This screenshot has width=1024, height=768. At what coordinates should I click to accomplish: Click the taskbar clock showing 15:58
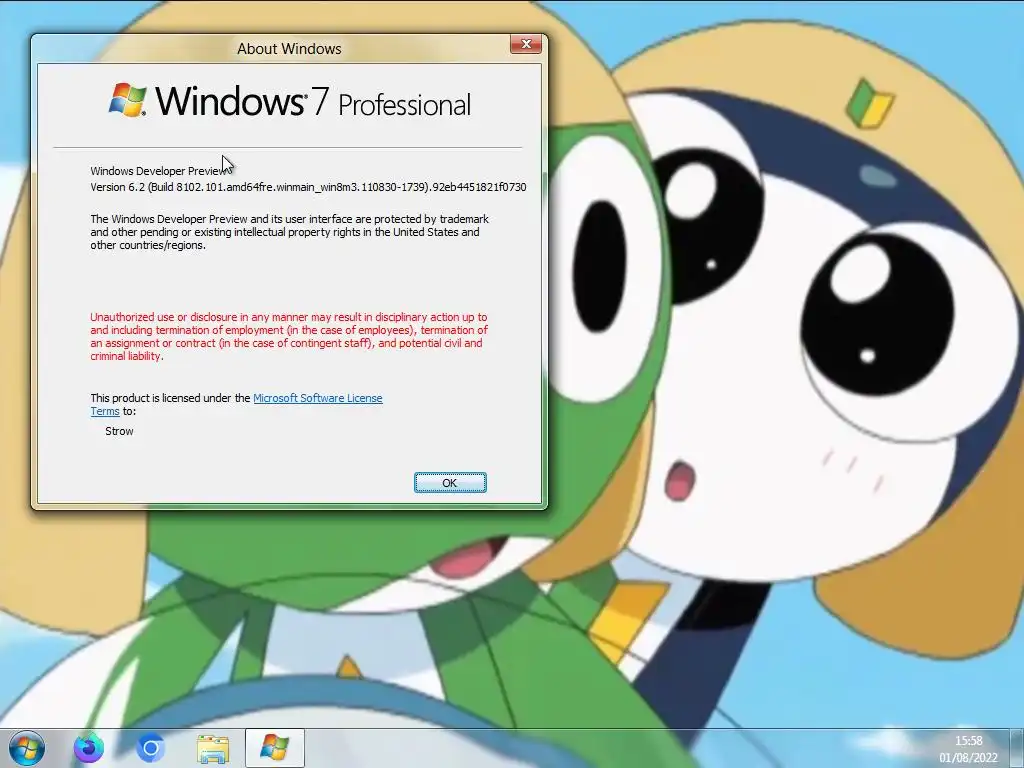point(968,741)
